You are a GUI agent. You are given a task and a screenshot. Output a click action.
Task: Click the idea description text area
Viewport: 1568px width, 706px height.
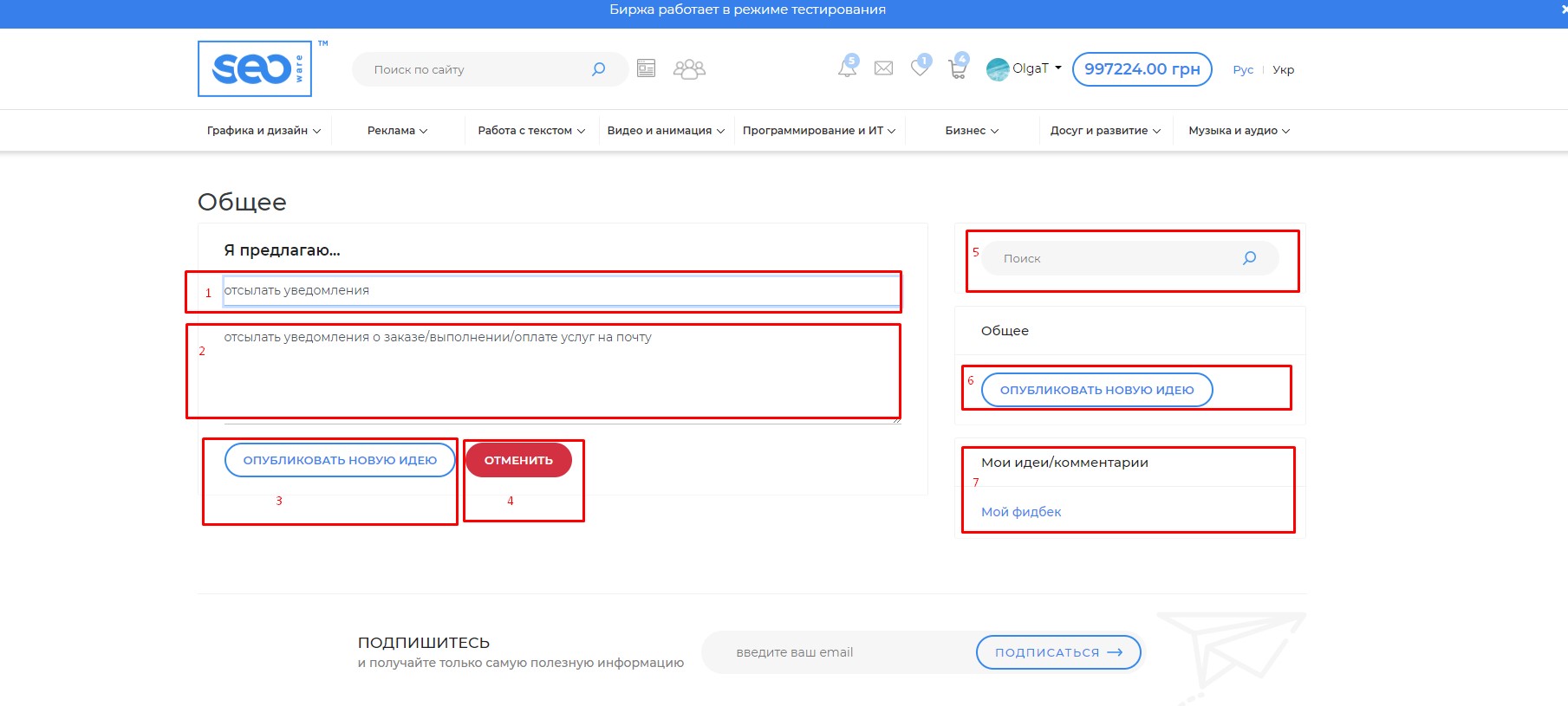pos(555,372)
